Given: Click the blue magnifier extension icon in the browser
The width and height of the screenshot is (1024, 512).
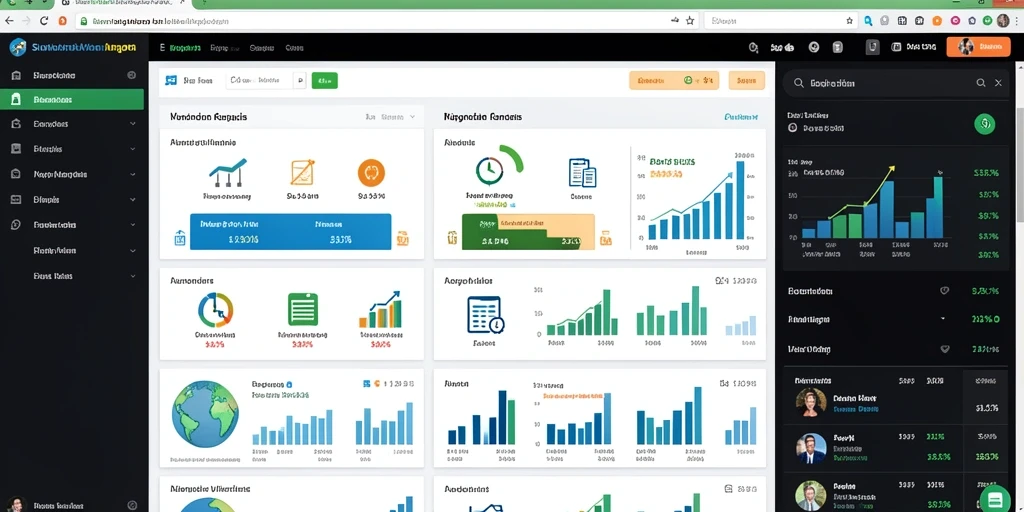Looking at the screenshot, I should point(867,21).
